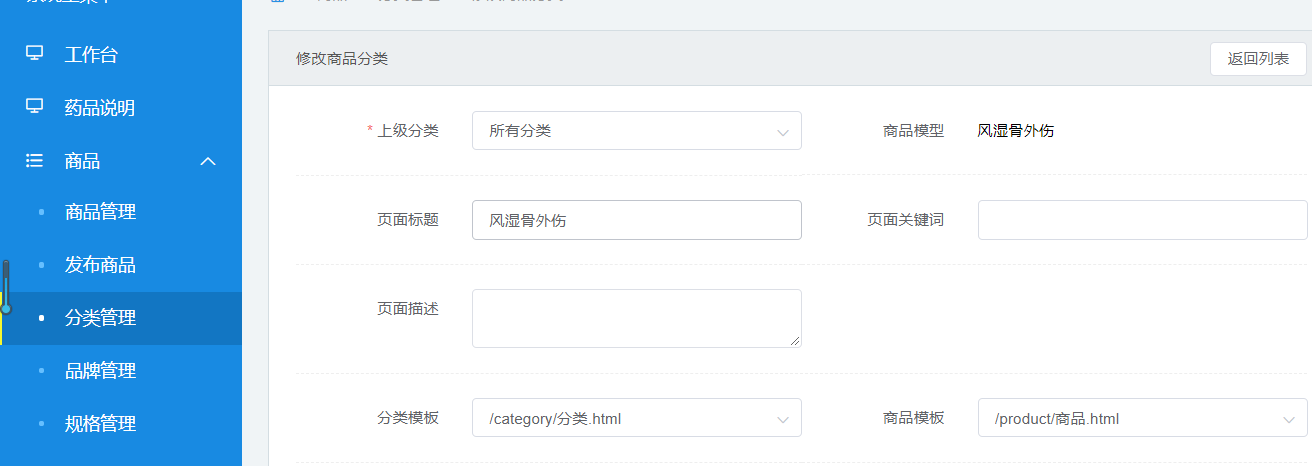Image resolution: width=1312 pixels, height=466 pixels.
Task: Focus the 页面标题 input field
Action: [636, 220]
